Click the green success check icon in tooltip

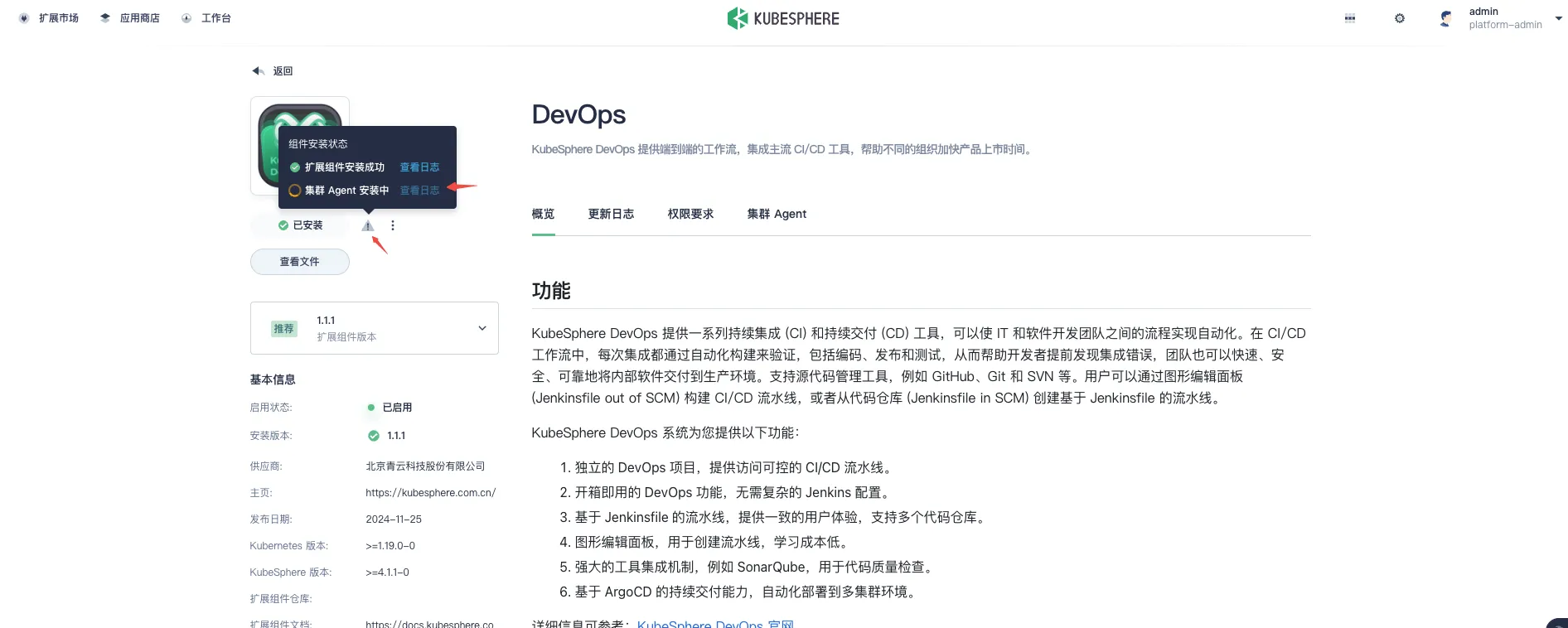point(294,167)
